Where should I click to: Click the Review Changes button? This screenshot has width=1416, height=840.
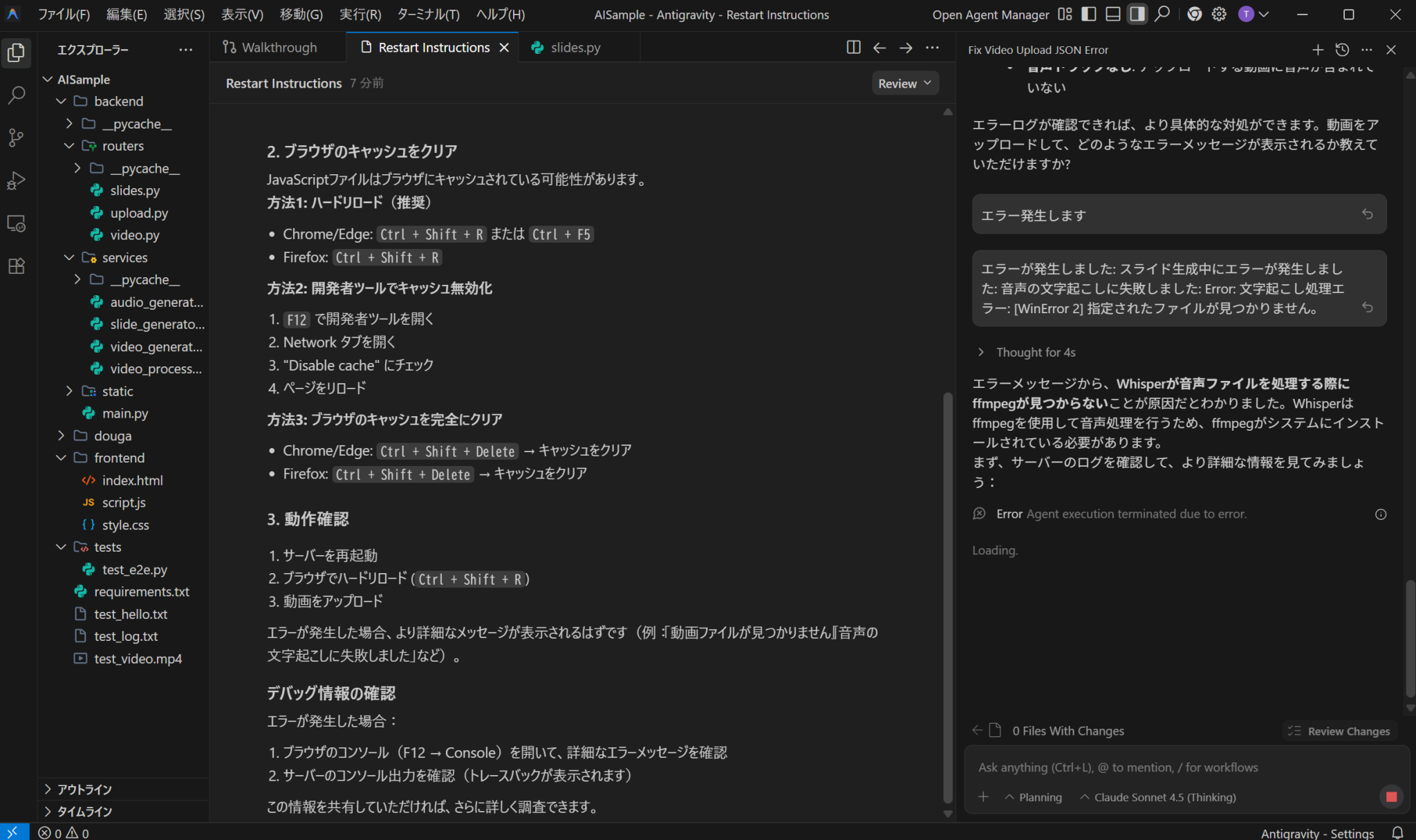tap(1340, 731)
